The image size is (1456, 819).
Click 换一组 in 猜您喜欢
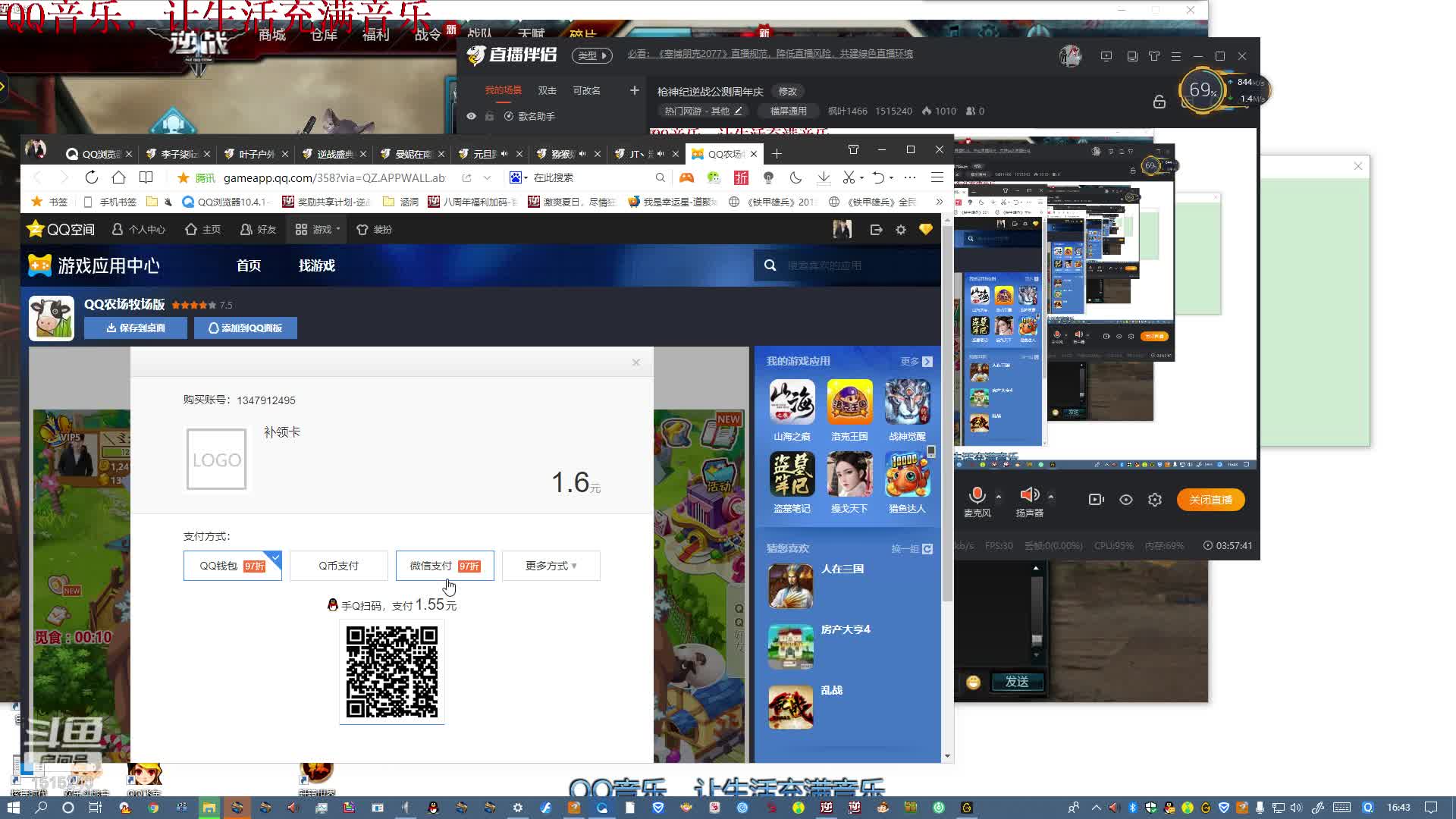coord(912,548)
